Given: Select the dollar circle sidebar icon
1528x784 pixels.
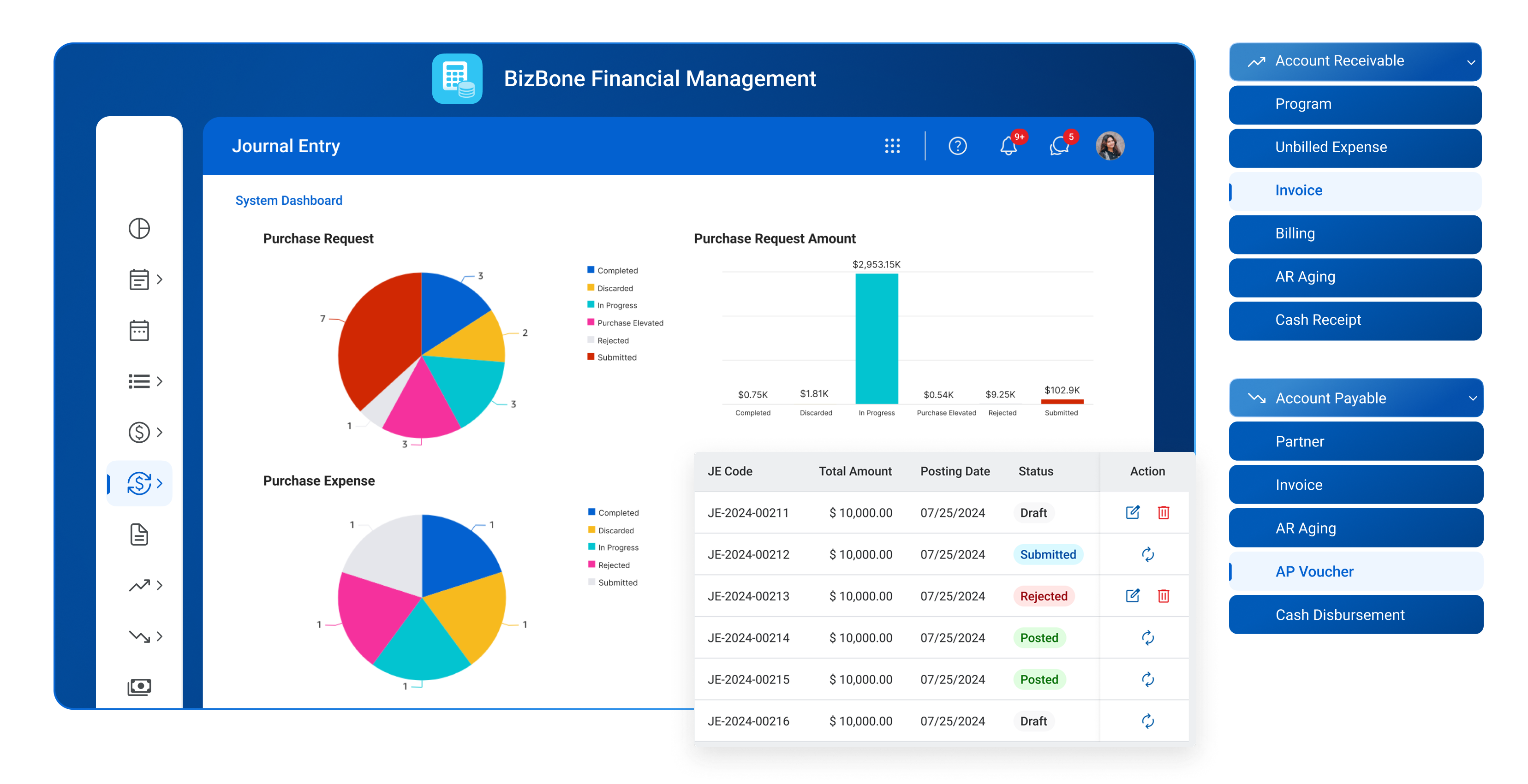Looking at the screenshot, I should coord(139,432).
